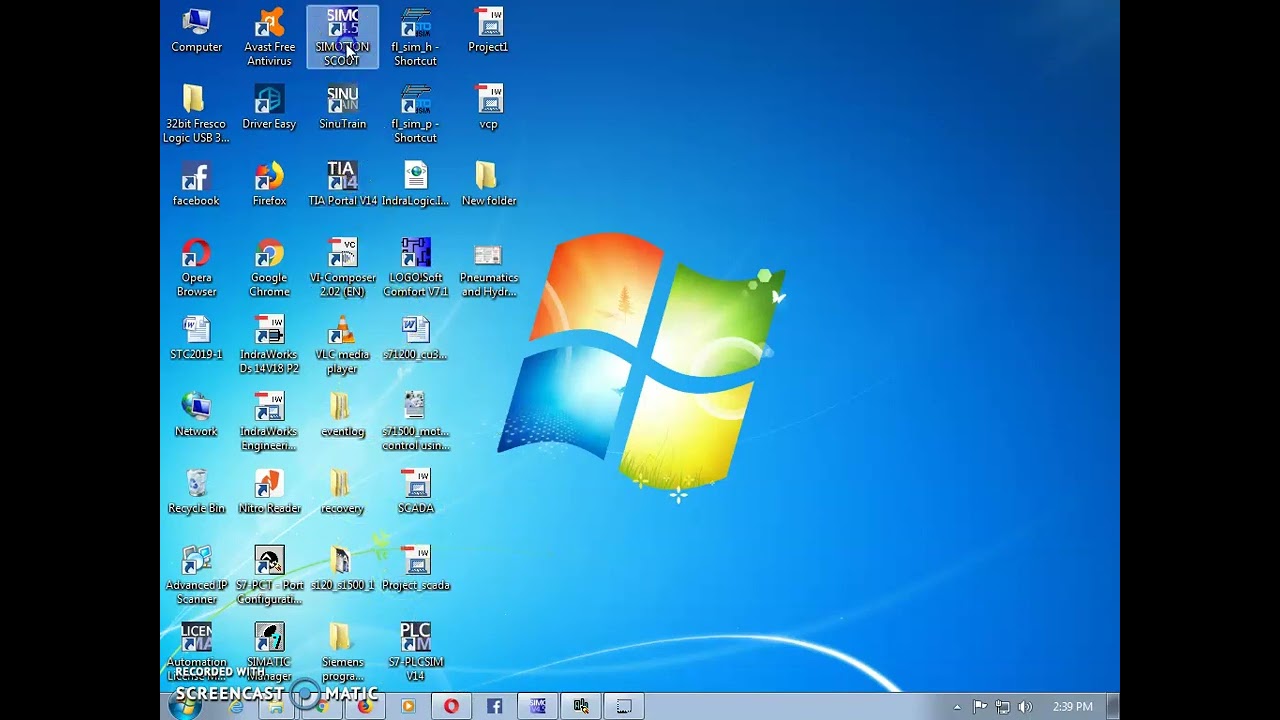Open the Recycle Bin
Screen dimensions: 1280x720
[196, 493]
